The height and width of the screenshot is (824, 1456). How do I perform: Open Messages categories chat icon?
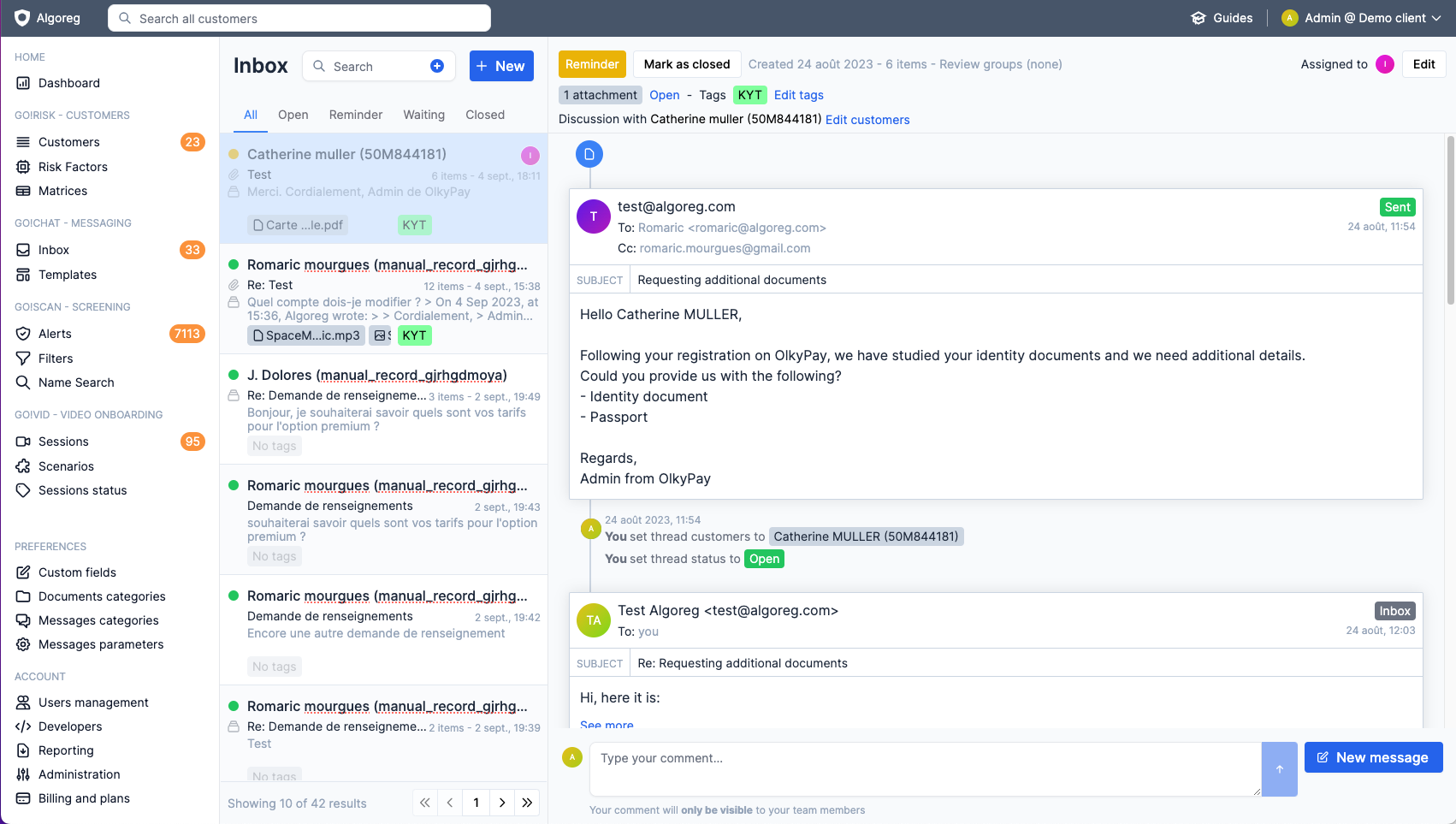(x=23, y=620)
